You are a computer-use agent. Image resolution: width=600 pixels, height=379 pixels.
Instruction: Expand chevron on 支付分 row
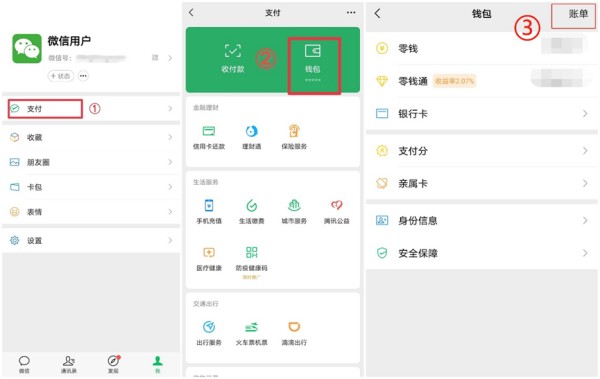click(585, 151)
